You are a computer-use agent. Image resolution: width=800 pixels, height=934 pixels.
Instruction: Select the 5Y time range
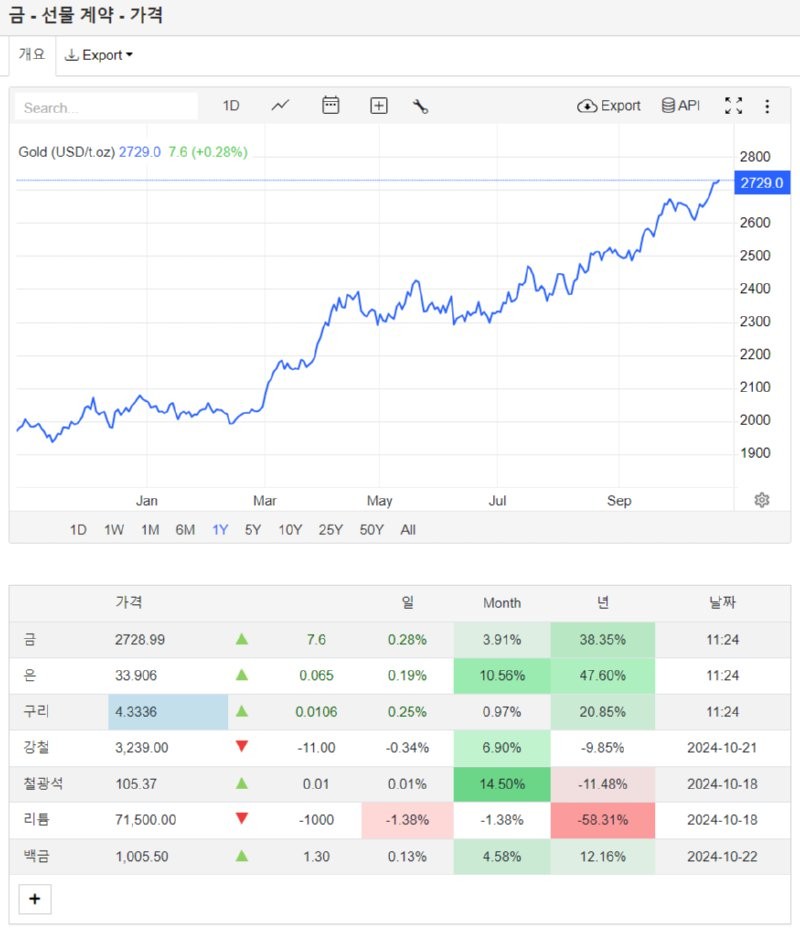click(253, 530)
